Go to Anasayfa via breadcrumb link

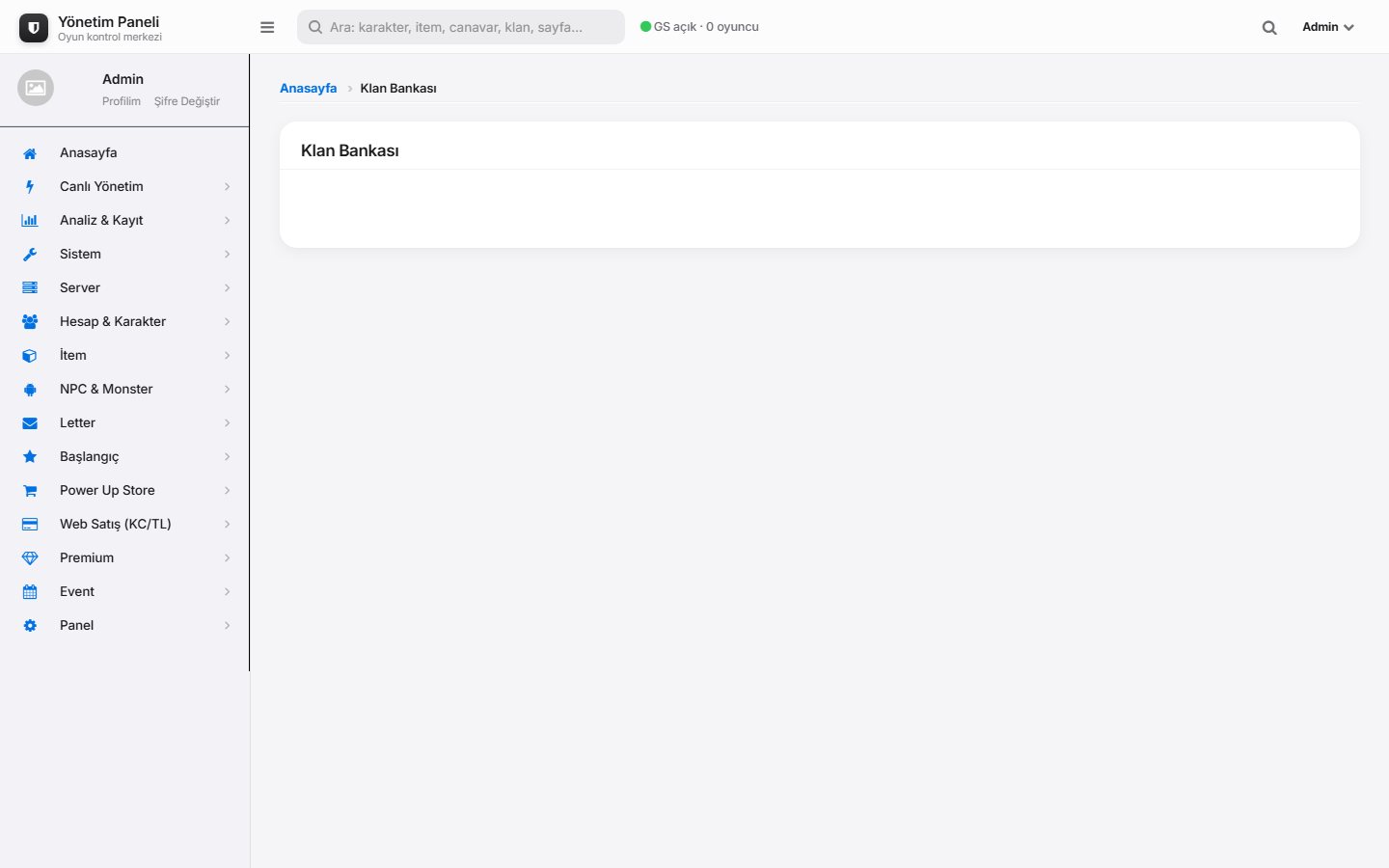tap(309, 88)
